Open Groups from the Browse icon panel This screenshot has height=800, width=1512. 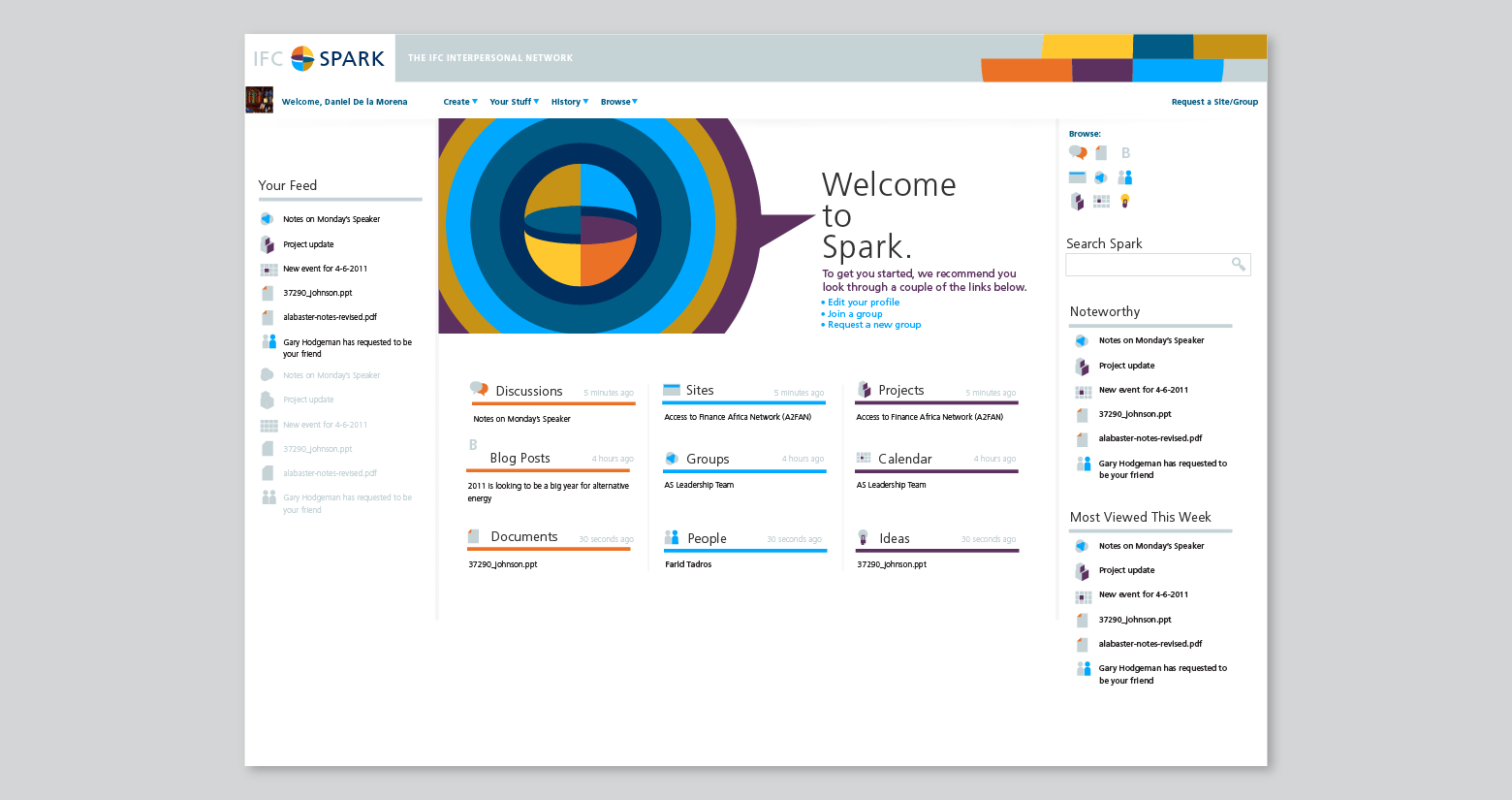click(1101, 177)
